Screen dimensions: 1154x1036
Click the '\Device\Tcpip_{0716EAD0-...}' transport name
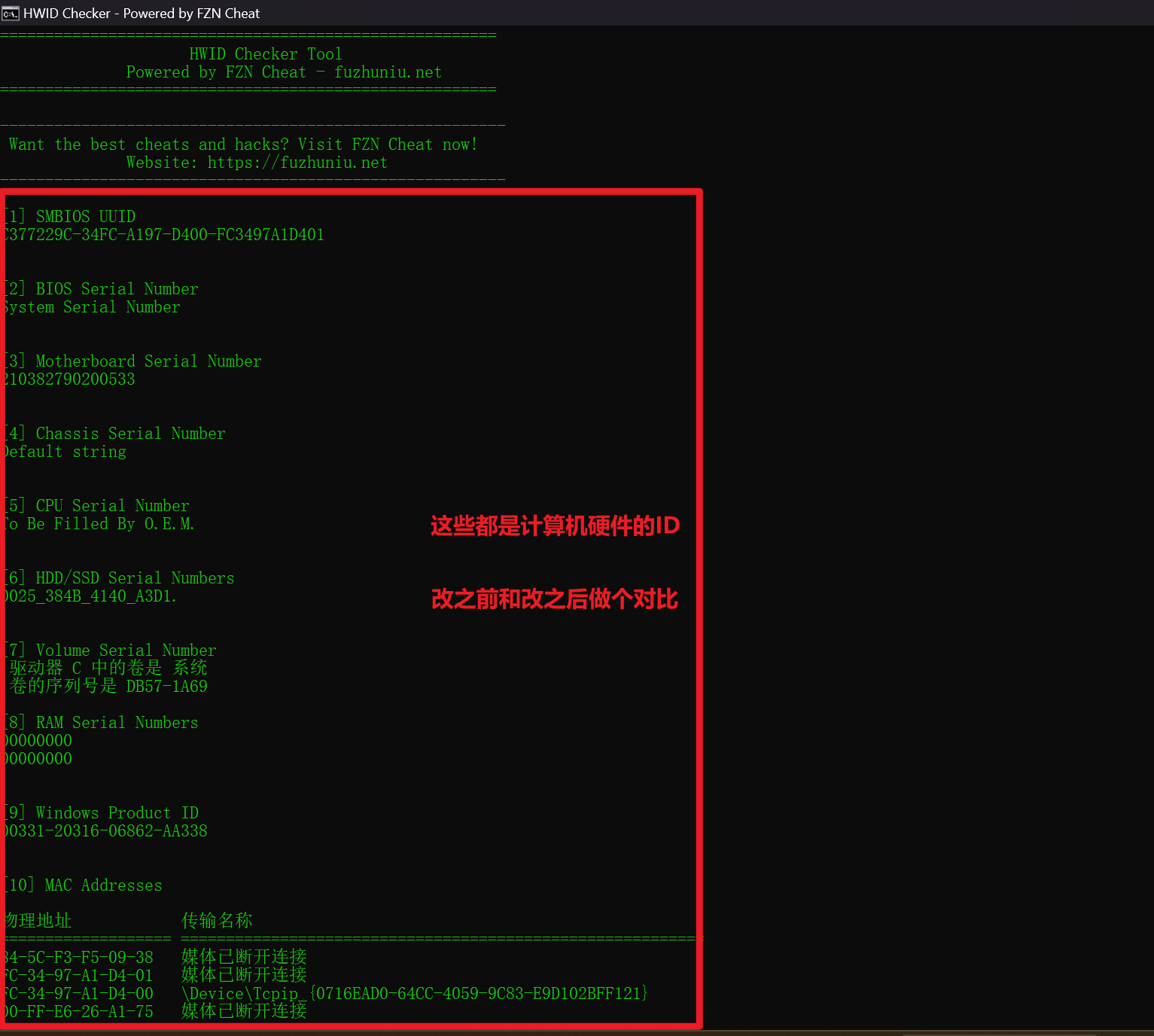pos(414,994)
